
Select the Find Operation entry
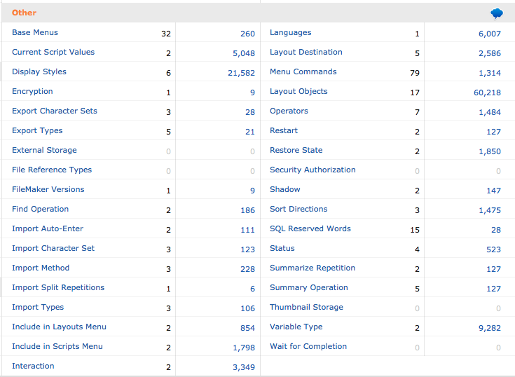tap(40, 209)
